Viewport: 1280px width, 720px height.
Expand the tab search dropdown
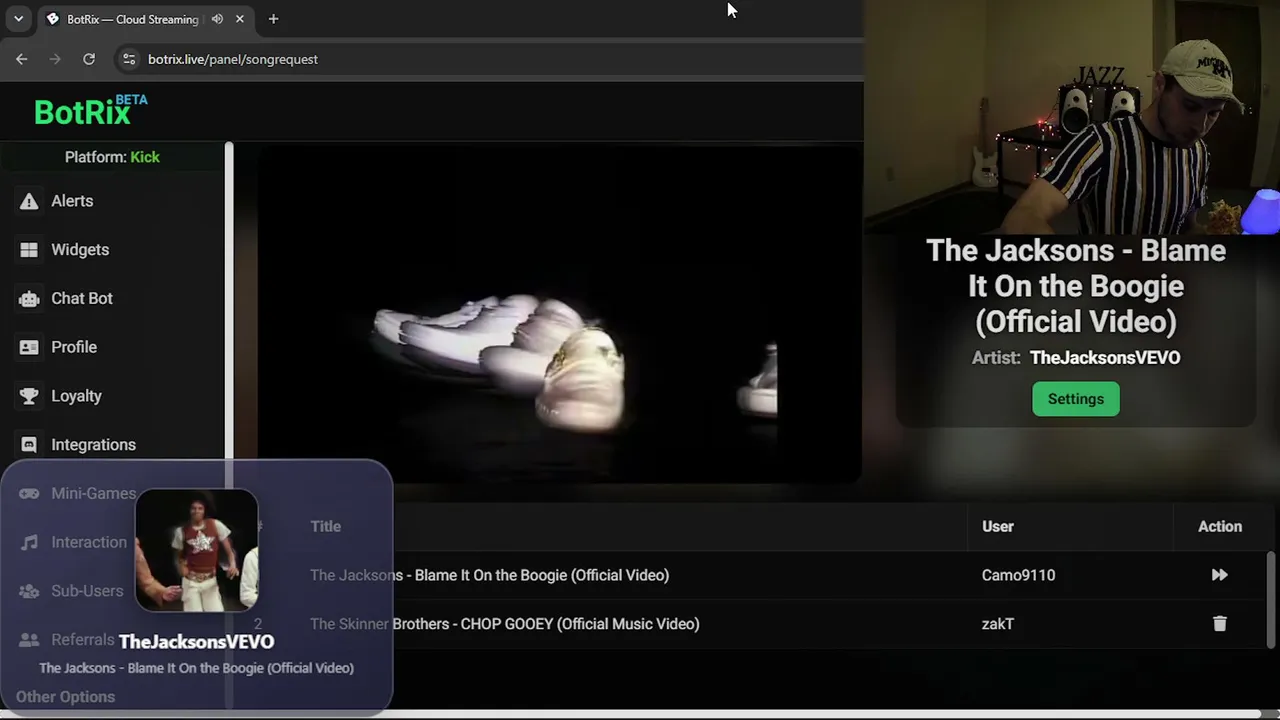[18, 19]
